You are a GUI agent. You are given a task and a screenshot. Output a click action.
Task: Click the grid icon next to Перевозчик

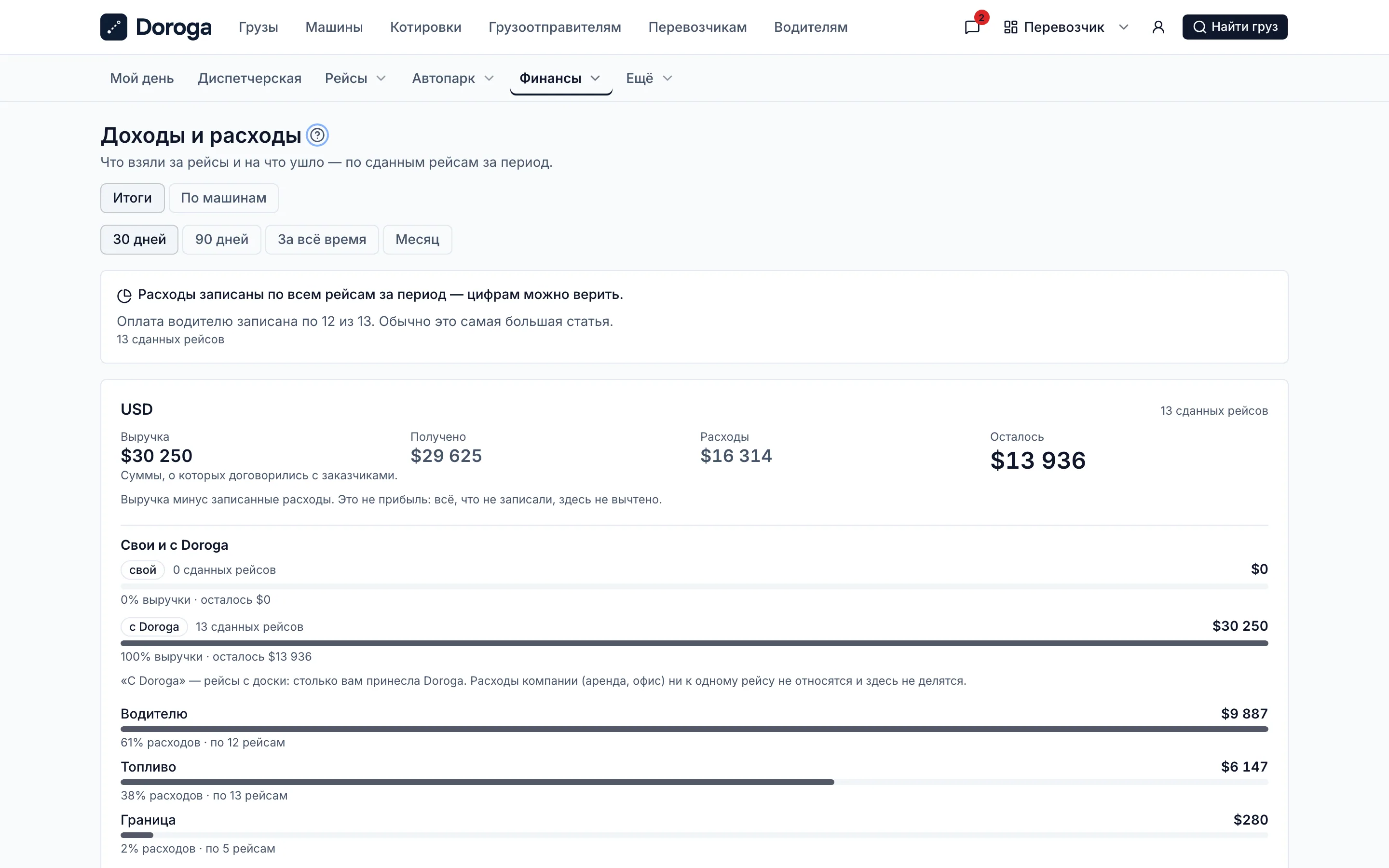tap(1010, 27)
